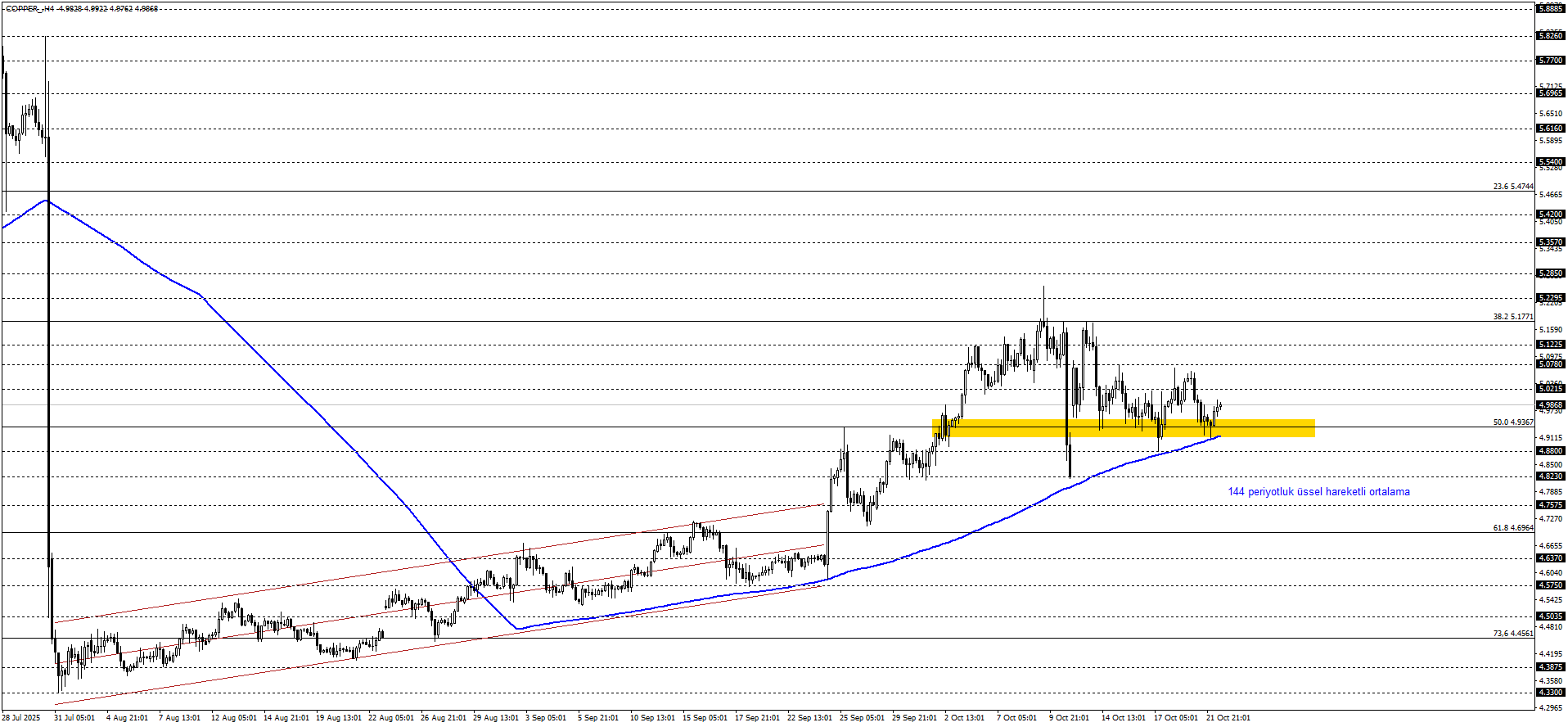Click the 38.2 Fibonacci retracement label
Image resolution: width=1568 pixels, height=727 pixels.
coord(1512,317)
